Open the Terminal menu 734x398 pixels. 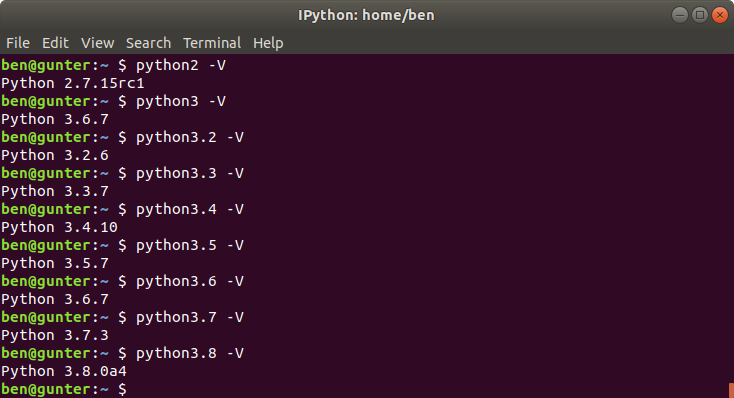click(x=212, y=43)
